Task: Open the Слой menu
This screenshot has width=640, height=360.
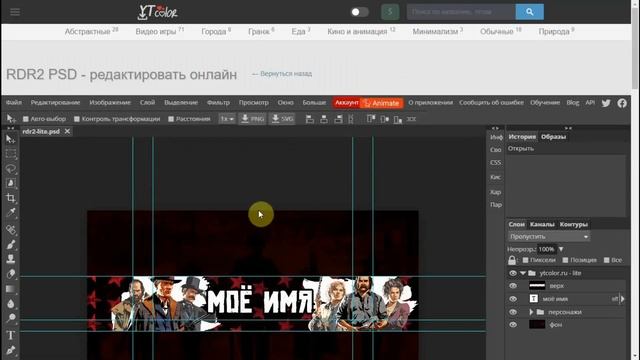Action: [147, 103]
